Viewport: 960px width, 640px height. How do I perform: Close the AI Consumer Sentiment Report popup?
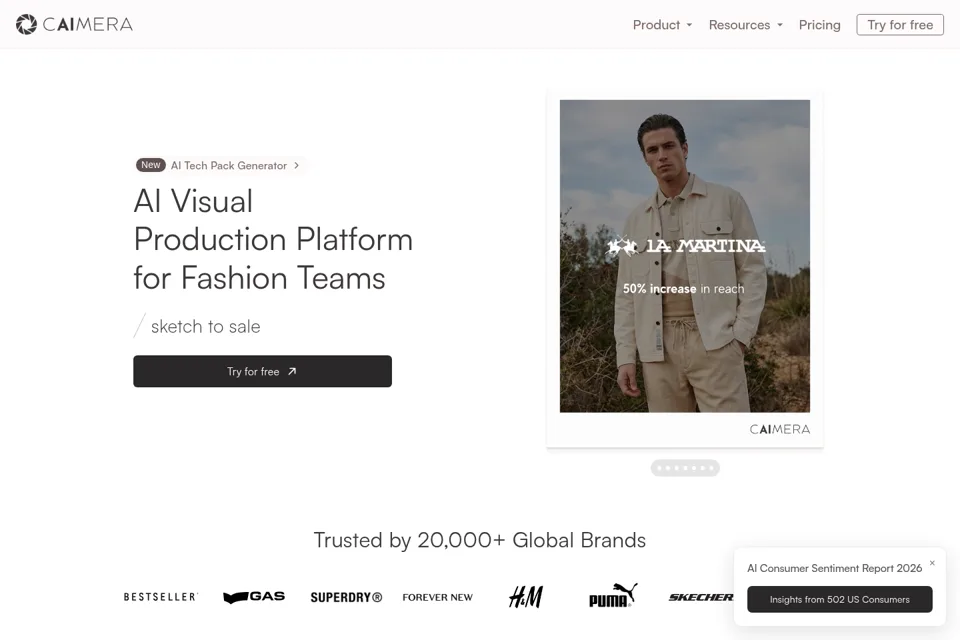pos(932,563)
